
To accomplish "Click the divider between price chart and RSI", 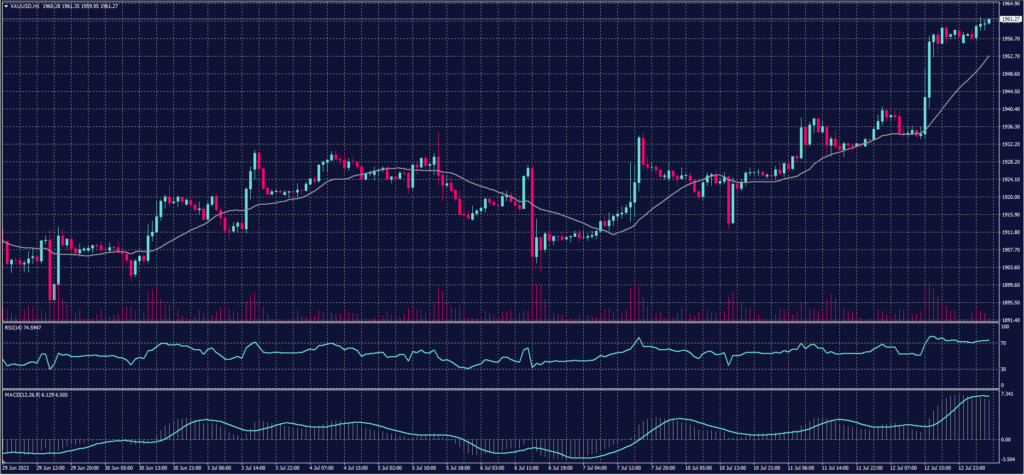I will click(500, 322).
